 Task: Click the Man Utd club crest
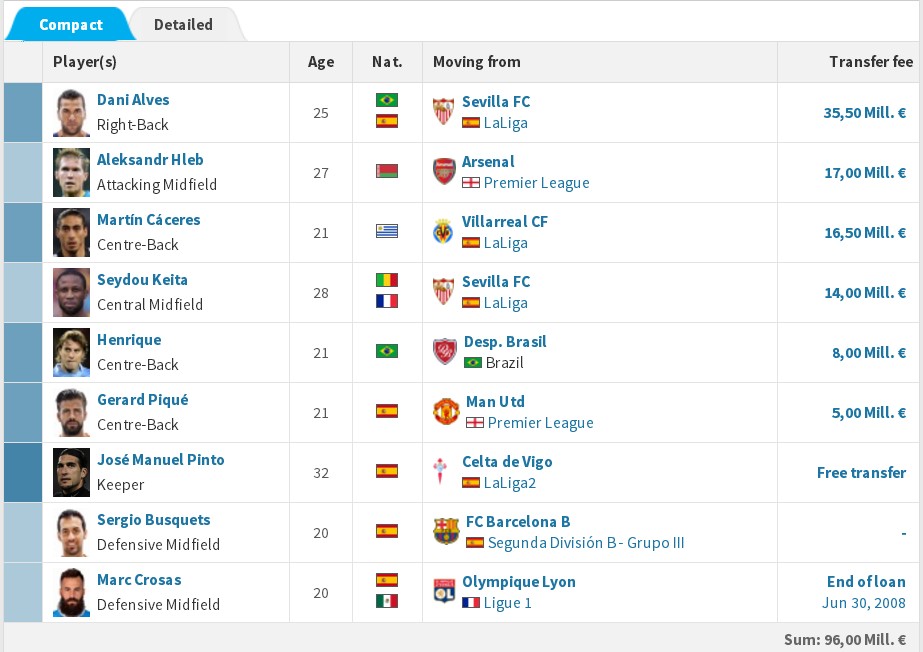[x=445, y=411]
